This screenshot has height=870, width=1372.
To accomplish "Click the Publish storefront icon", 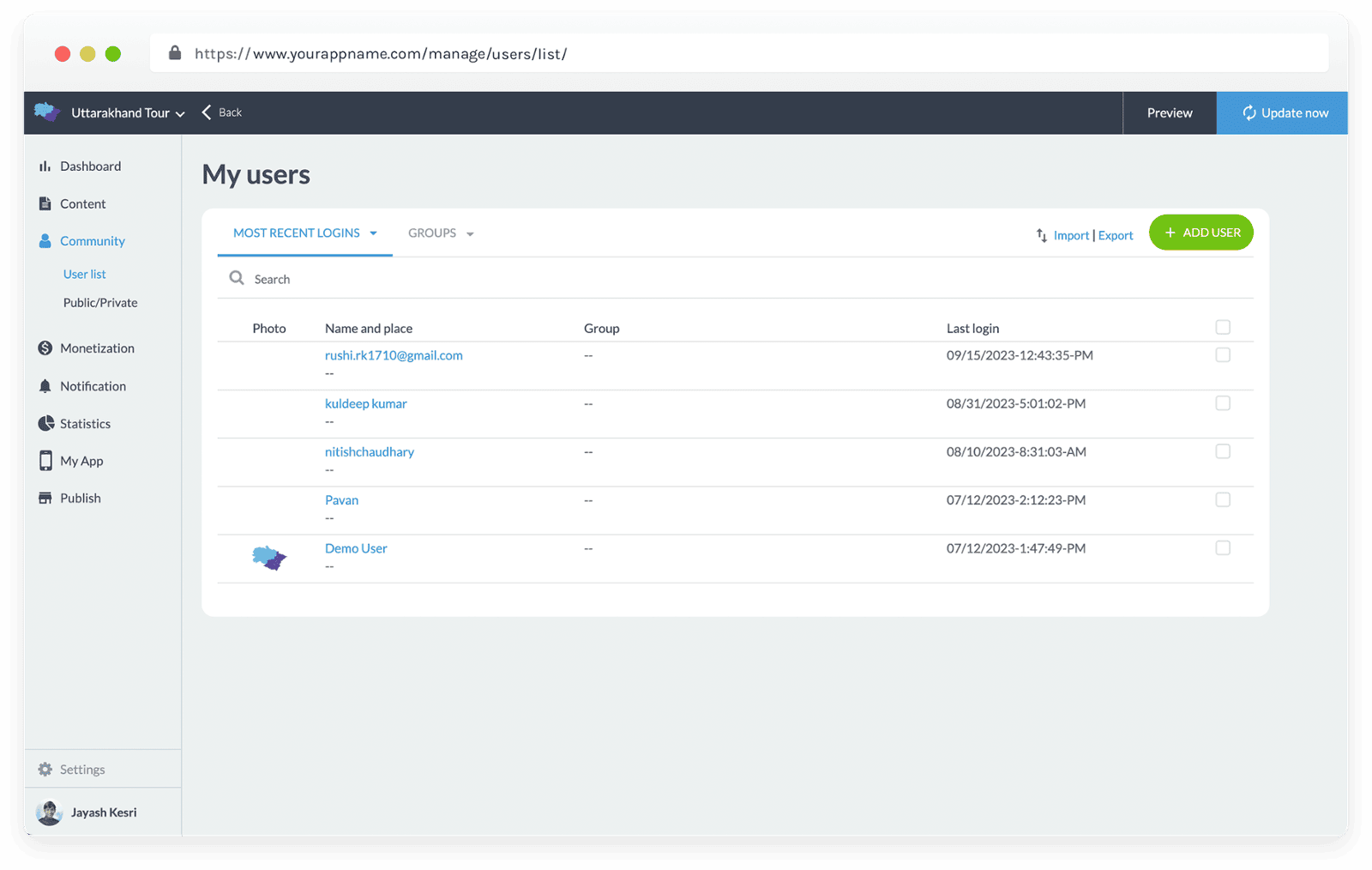I will [45, 498].
